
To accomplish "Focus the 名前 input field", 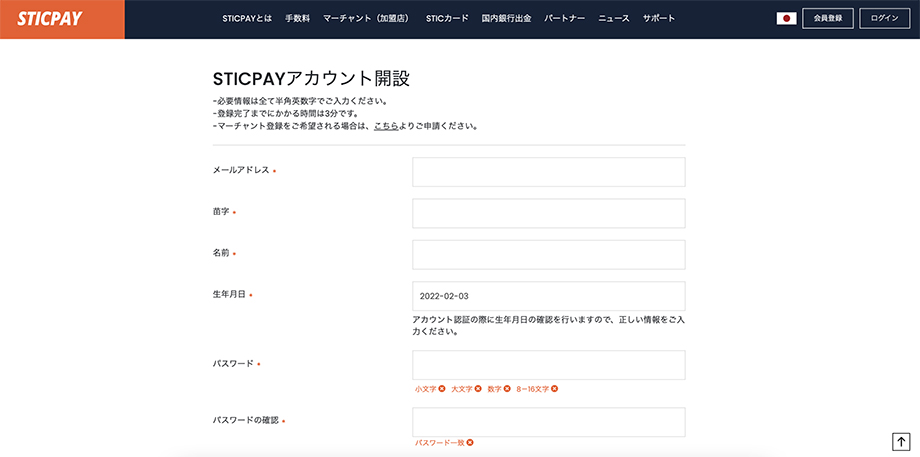I will (x=549, y=255).
